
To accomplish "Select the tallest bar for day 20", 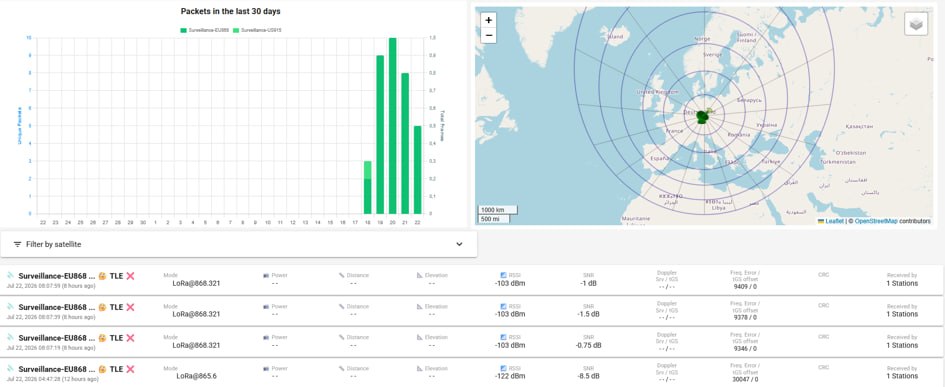I will [392, 125].
